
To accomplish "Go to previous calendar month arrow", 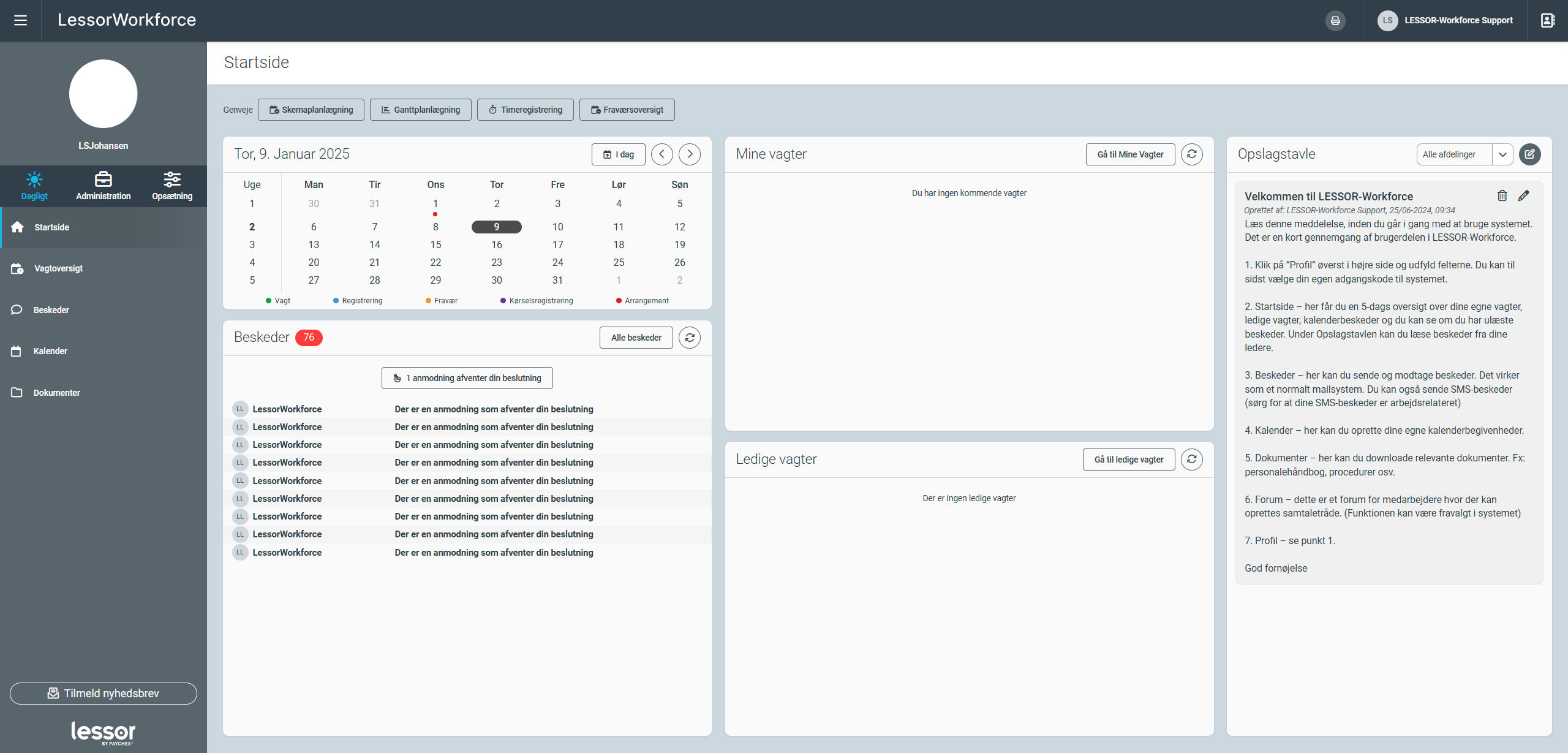I will pos(661,154).
